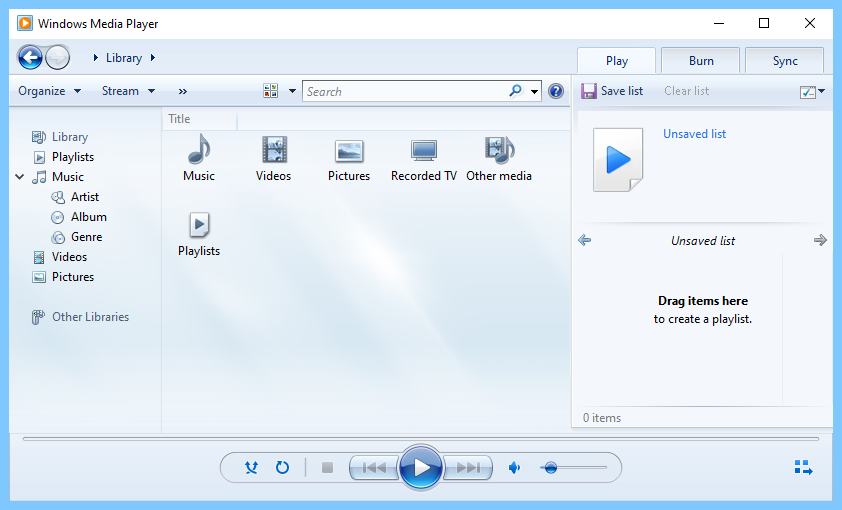Go to previous list arrow
Viewport: 842px width, 510px height.
coord(585,240)
